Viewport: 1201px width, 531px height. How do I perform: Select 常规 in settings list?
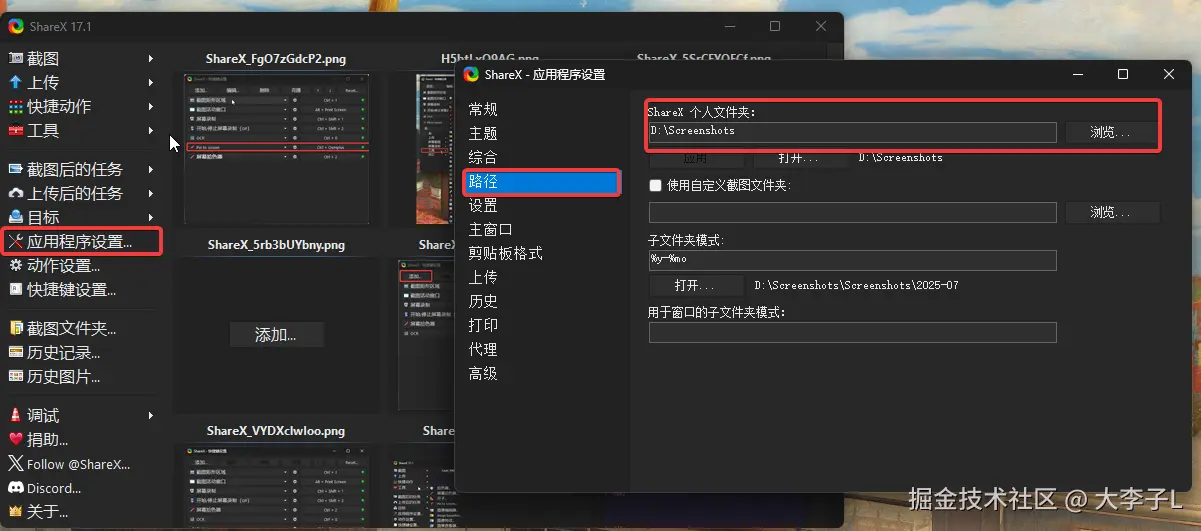483,109
